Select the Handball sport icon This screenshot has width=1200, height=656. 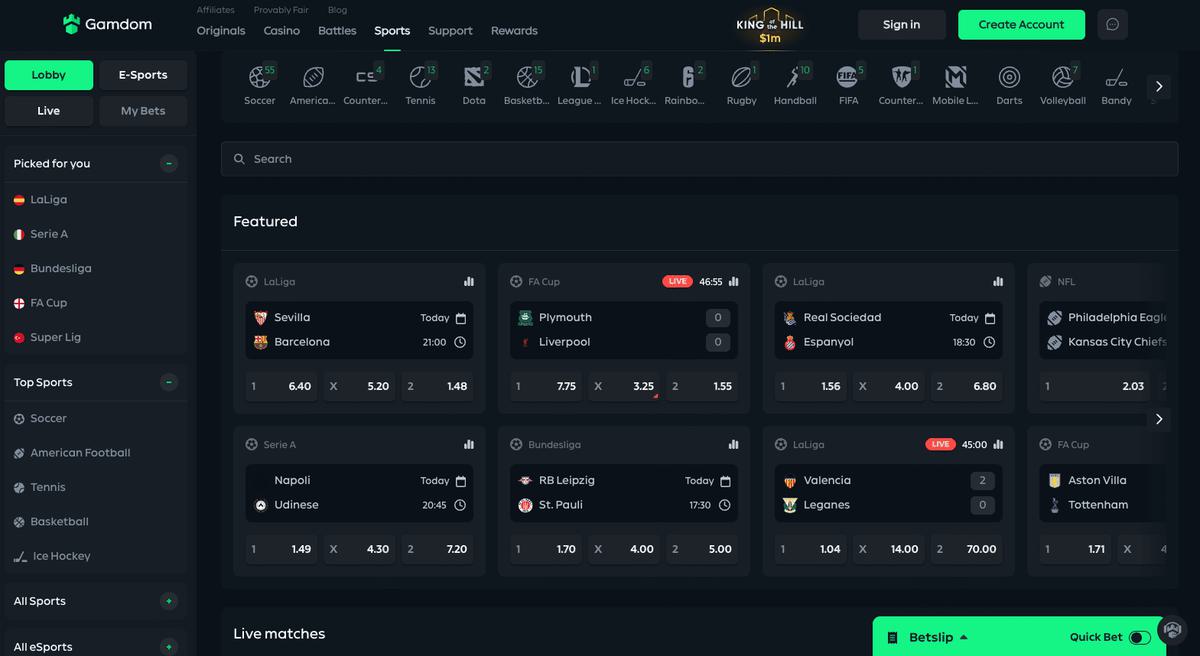coord(795,78)
